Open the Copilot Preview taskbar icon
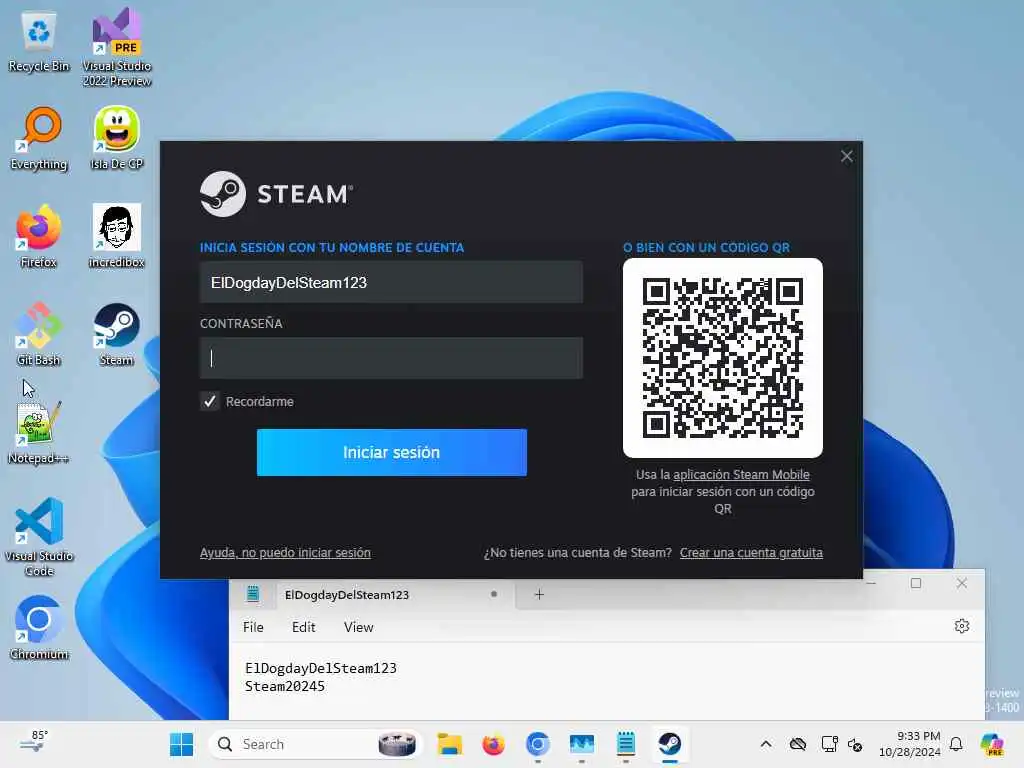 (x=991, y=744)
